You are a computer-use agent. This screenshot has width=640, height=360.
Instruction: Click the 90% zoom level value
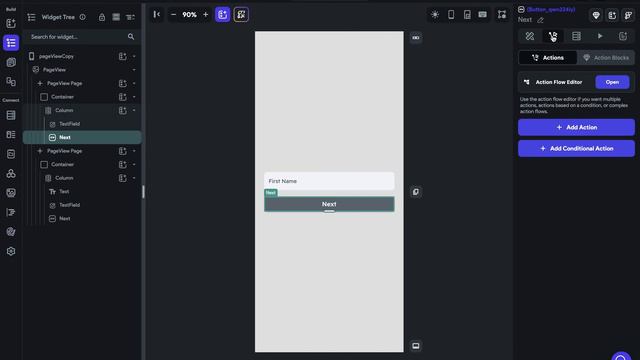click(189, 15)
